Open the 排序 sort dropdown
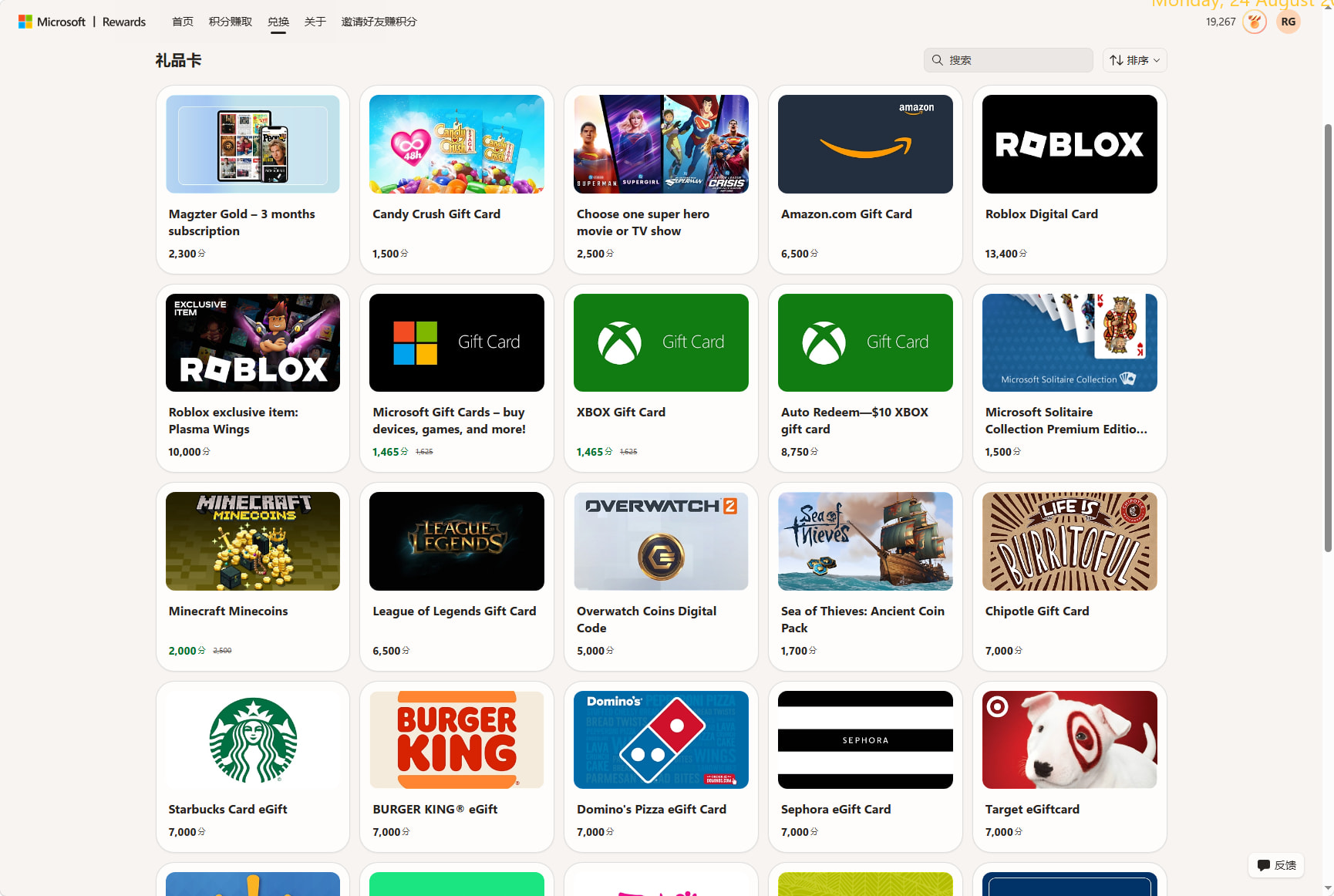 coord(1134,60)
